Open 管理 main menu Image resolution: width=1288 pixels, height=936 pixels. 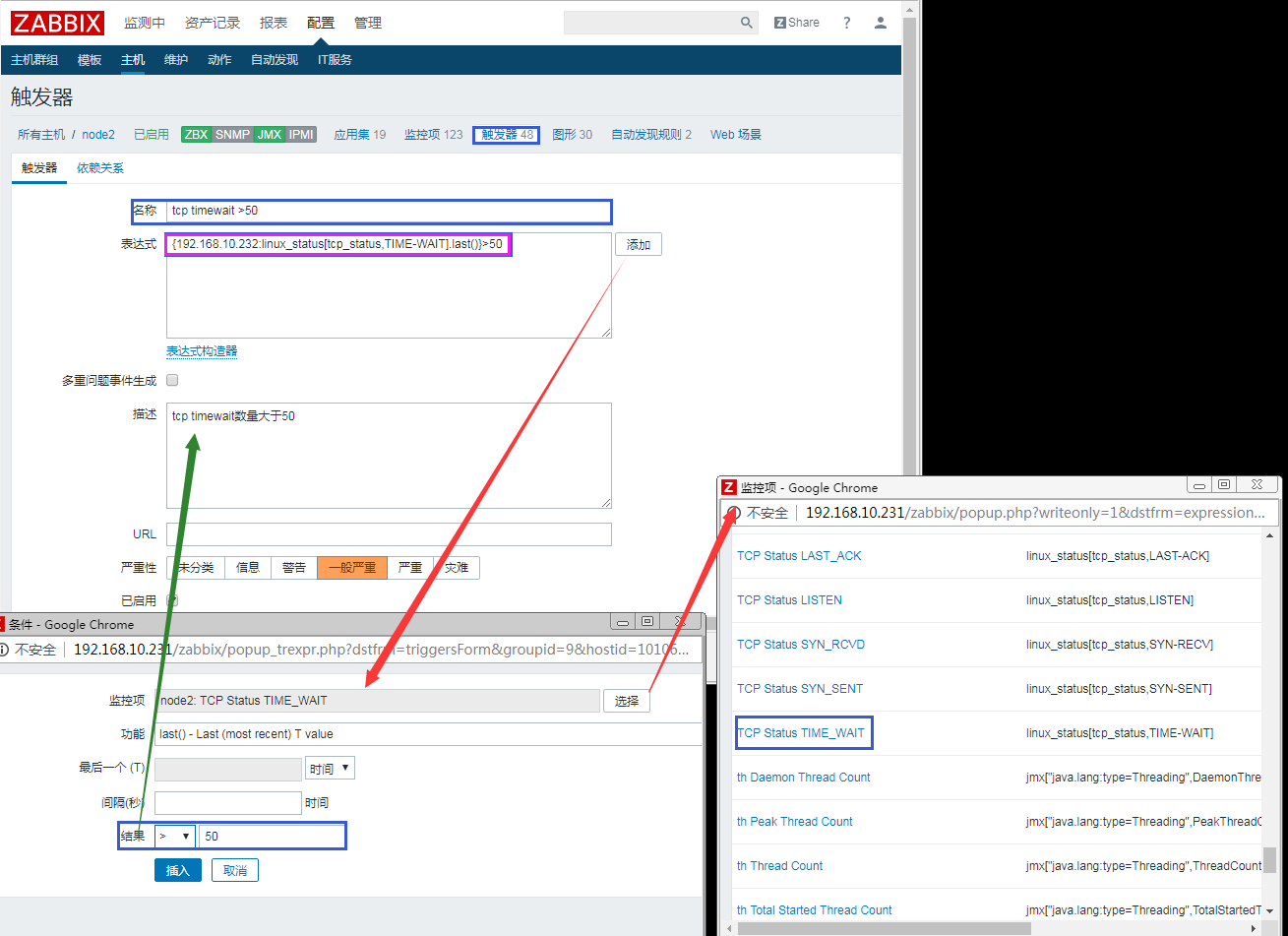pos(368,23)
